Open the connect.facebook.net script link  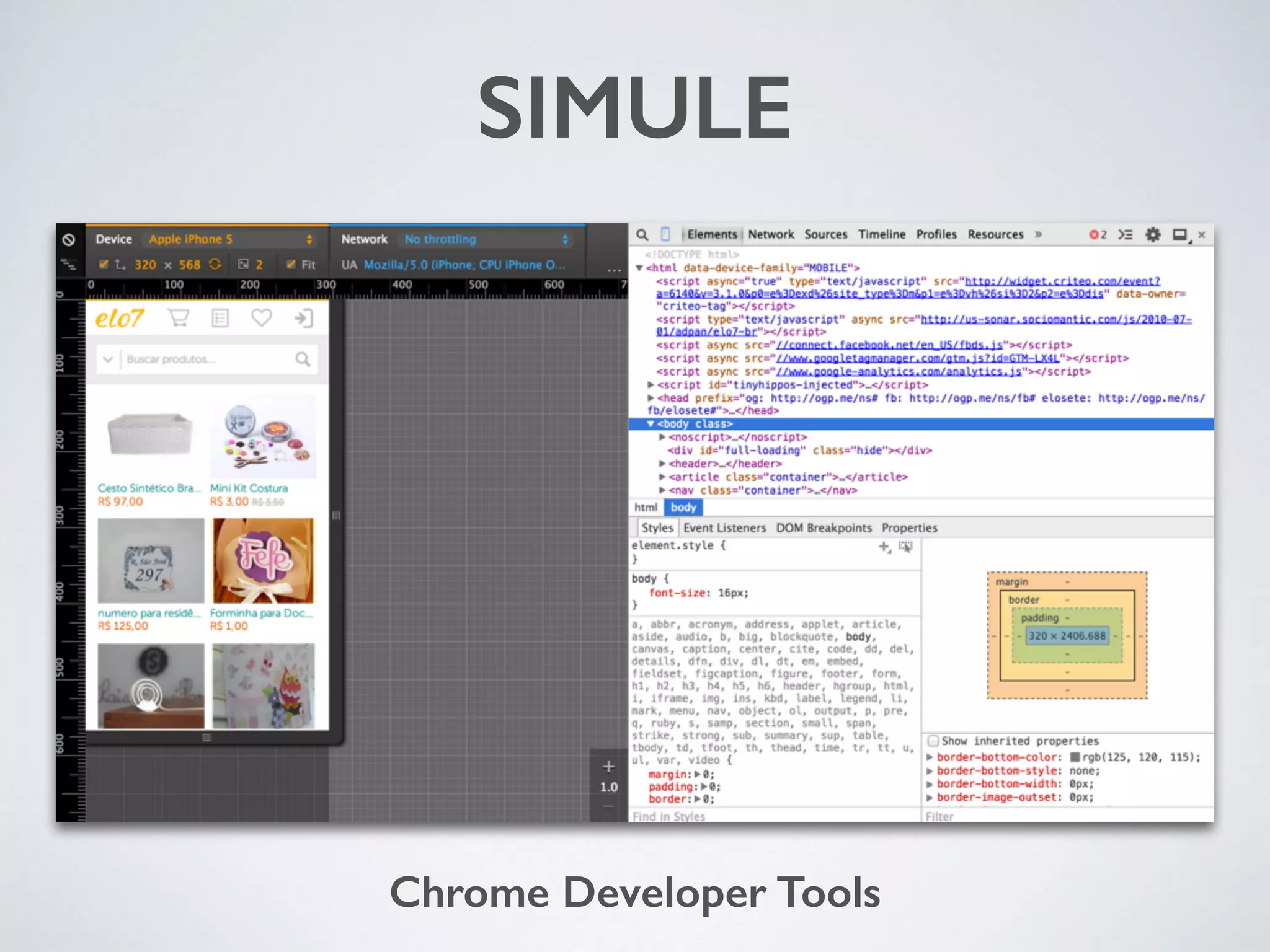pyautogui.click(x=890, y=345)
